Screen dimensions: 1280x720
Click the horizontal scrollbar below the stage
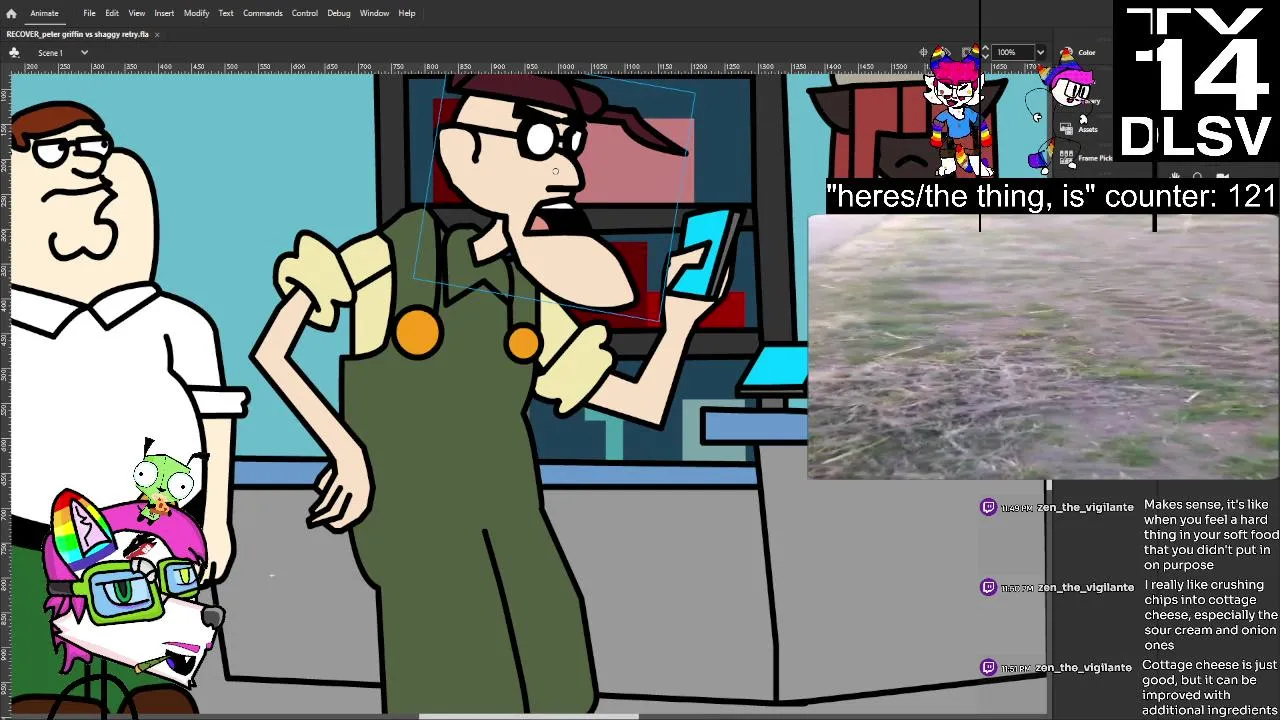528,716
